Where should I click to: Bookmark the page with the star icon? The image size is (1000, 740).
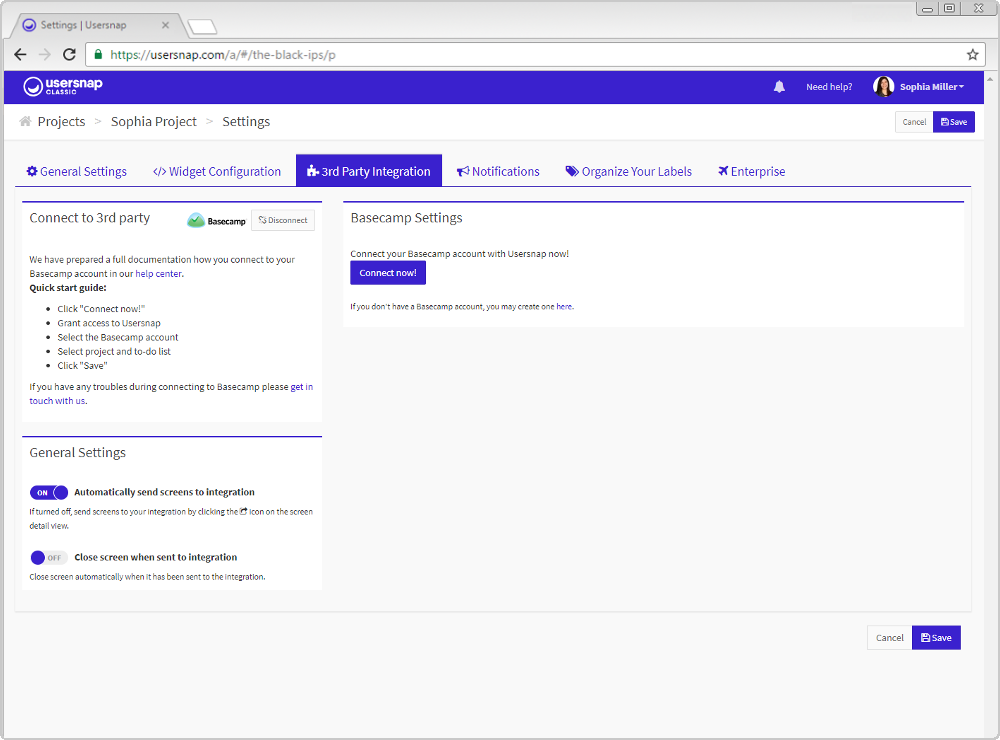click(972, 55)
